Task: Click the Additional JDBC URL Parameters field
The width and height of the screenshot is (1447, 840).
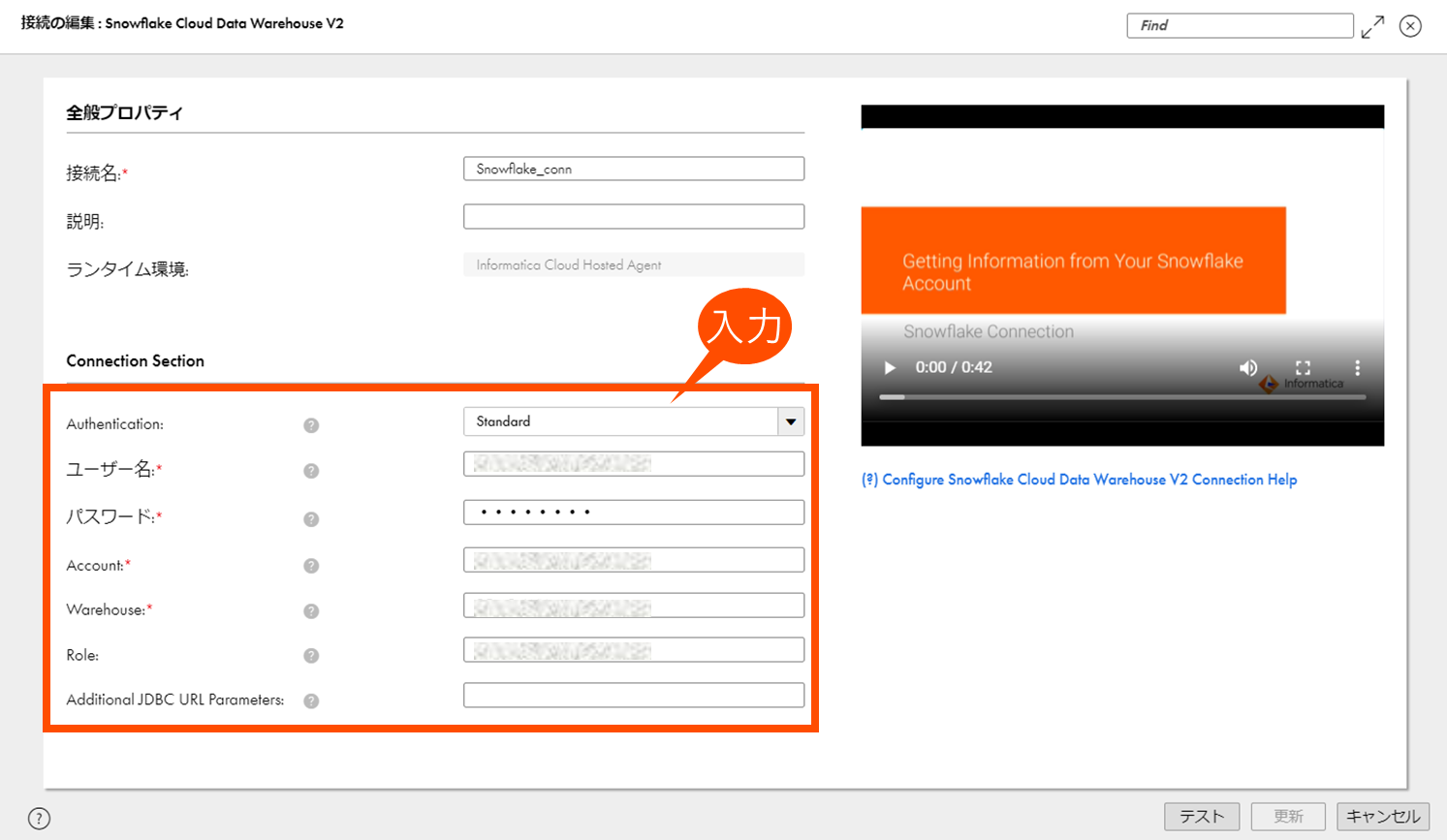Action: tap(634, 695)
